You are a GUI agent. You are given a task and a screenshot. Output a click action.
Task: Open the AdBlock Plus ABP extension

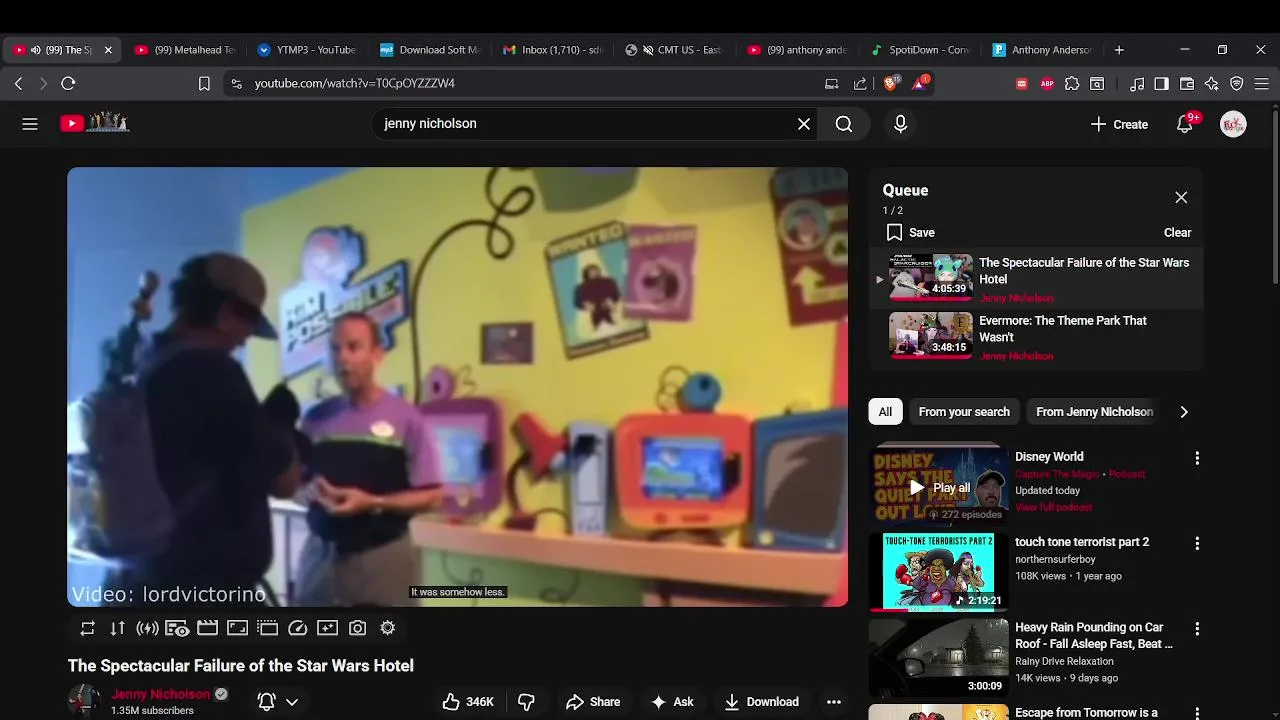tap(1047, 84)
